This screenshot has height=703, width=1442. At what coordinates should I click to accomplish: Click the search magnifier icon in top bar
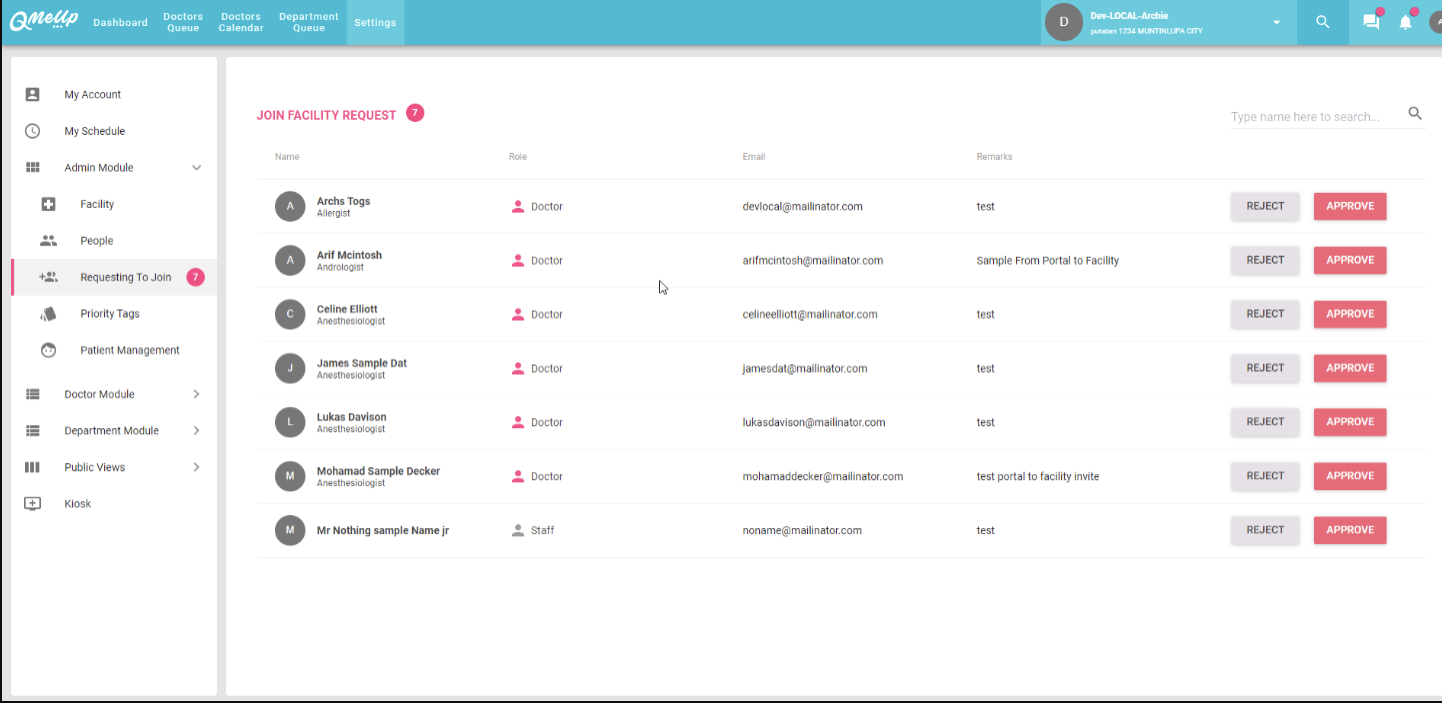pyautogui.click(x=1322, y=22)
